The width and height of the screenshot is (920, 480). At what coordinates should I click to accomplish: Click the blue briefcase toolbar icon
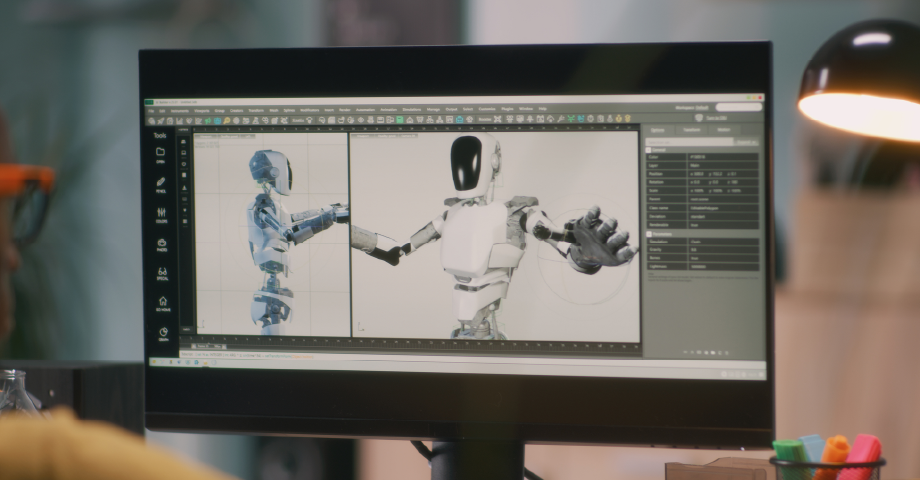459,120
